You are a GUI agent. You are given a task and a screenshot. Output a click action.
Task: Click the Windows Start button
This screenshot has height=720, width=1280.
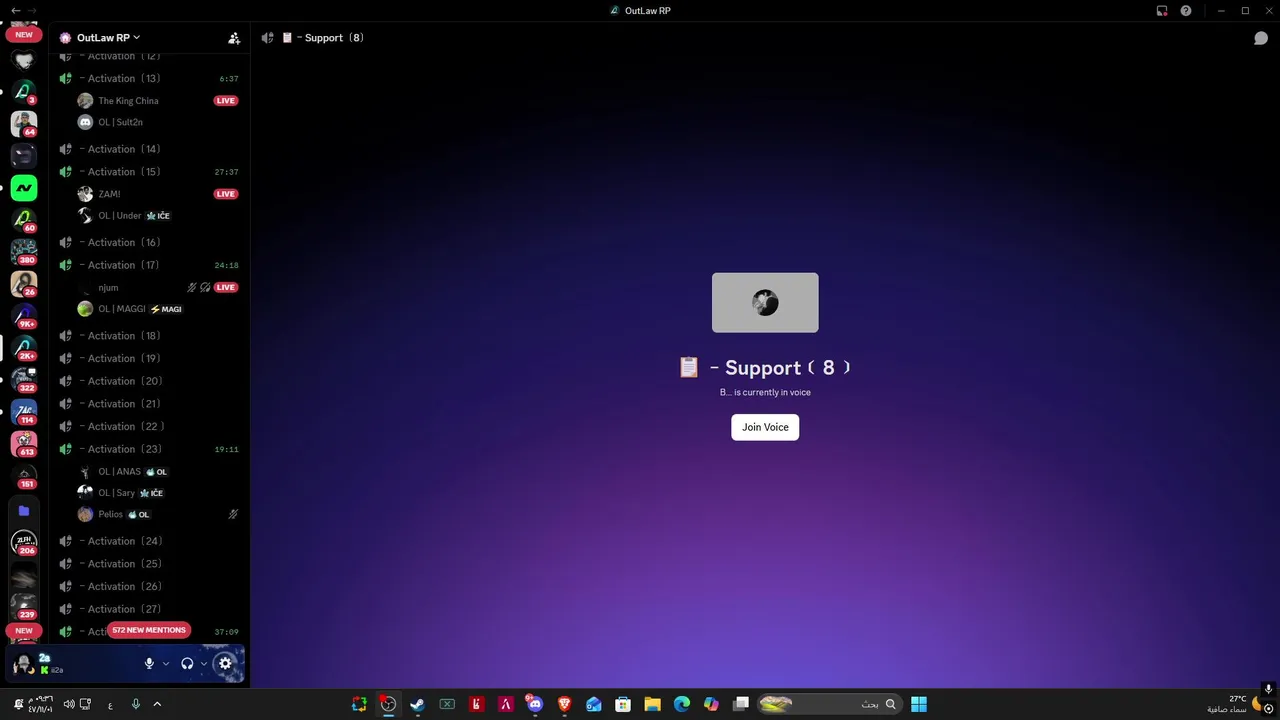coord(918,704)
